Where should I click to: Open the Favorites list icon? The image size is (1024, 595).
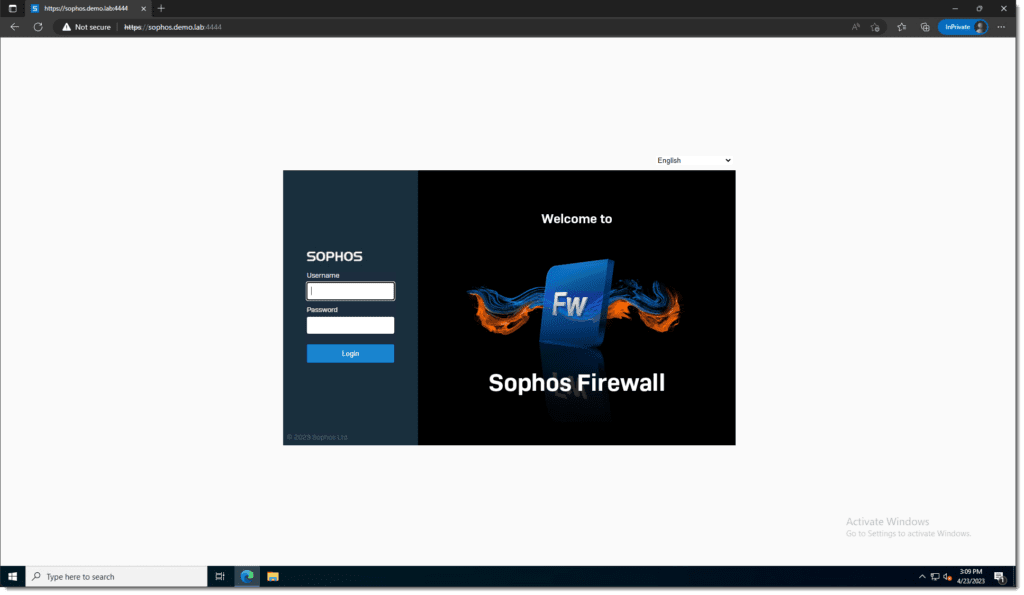click(904, 27)
